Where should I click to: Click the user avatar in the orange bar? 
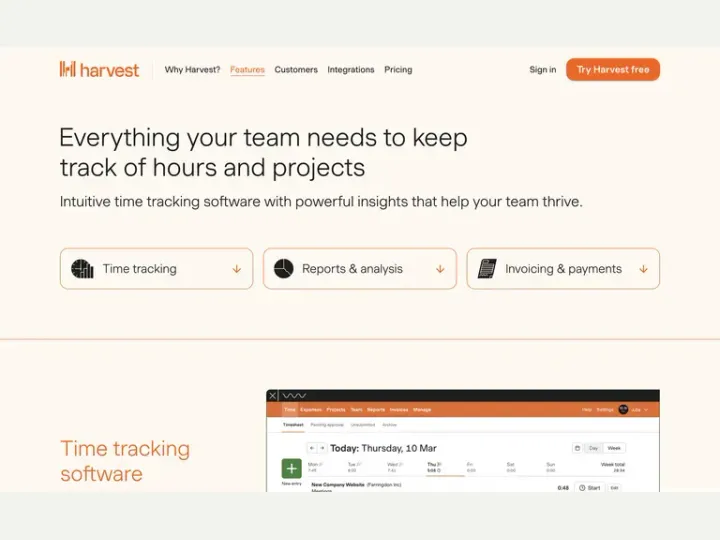coord(624,410)
